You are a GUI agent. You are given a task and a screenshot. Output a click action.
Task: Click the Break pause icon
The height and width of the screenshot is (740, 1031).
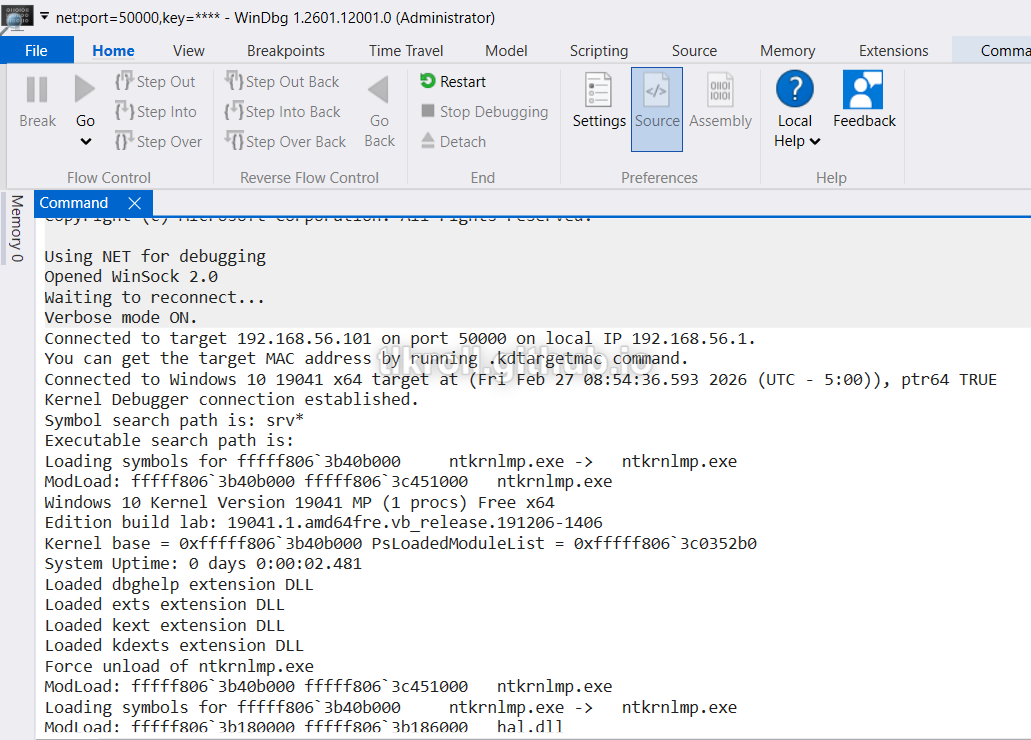pyautogui.click(x=37, y=91)
